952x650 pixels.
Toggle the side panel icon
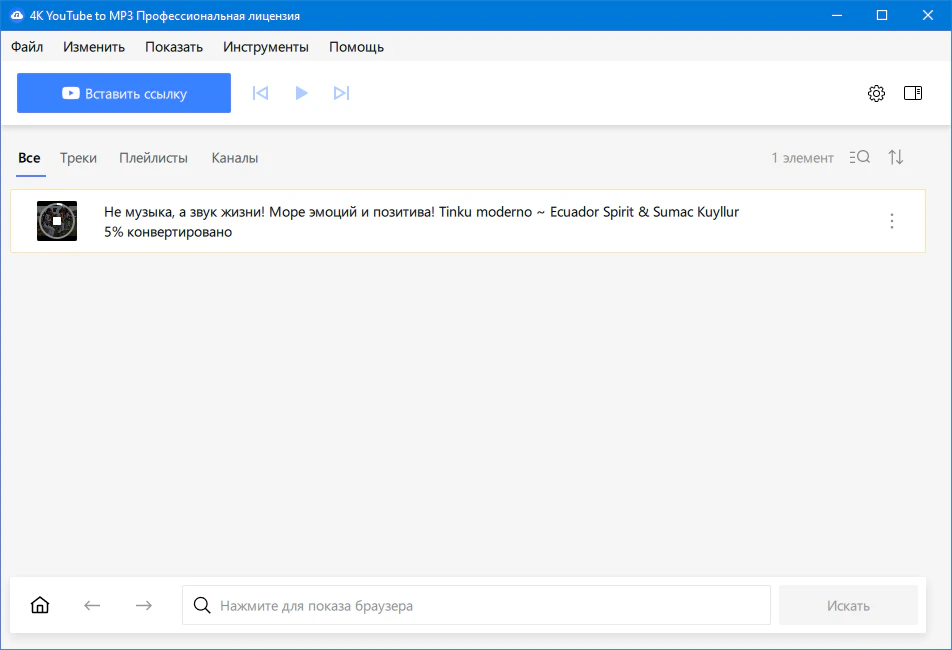(x=913, y=93)
